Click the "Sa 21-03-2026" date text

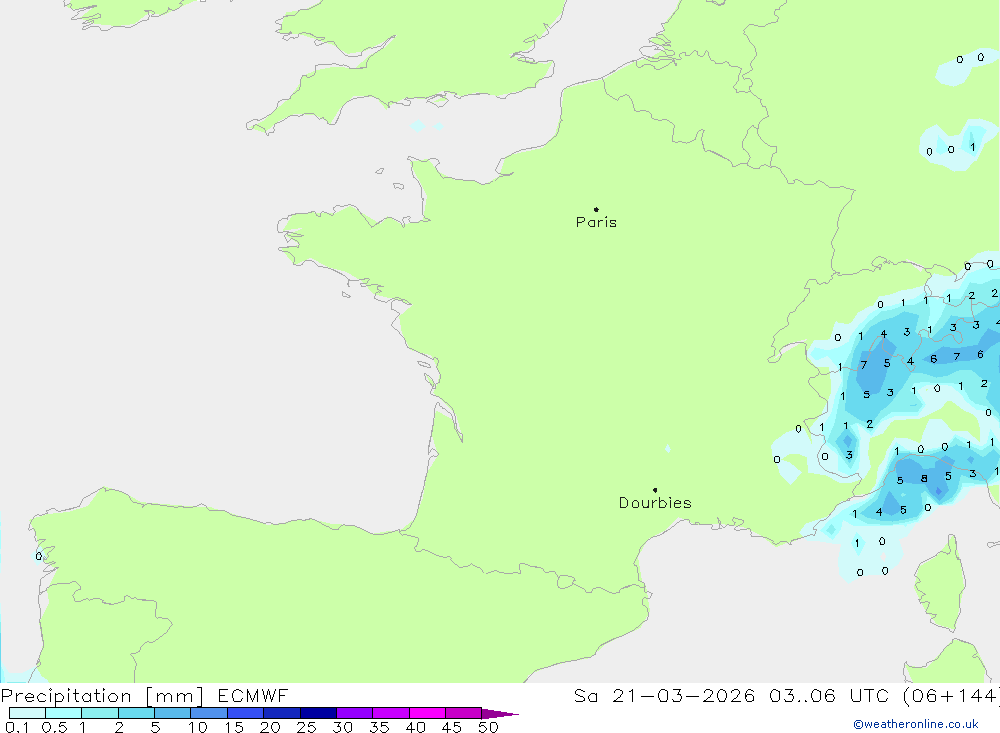pyautogui.click(x=665, y=695)
